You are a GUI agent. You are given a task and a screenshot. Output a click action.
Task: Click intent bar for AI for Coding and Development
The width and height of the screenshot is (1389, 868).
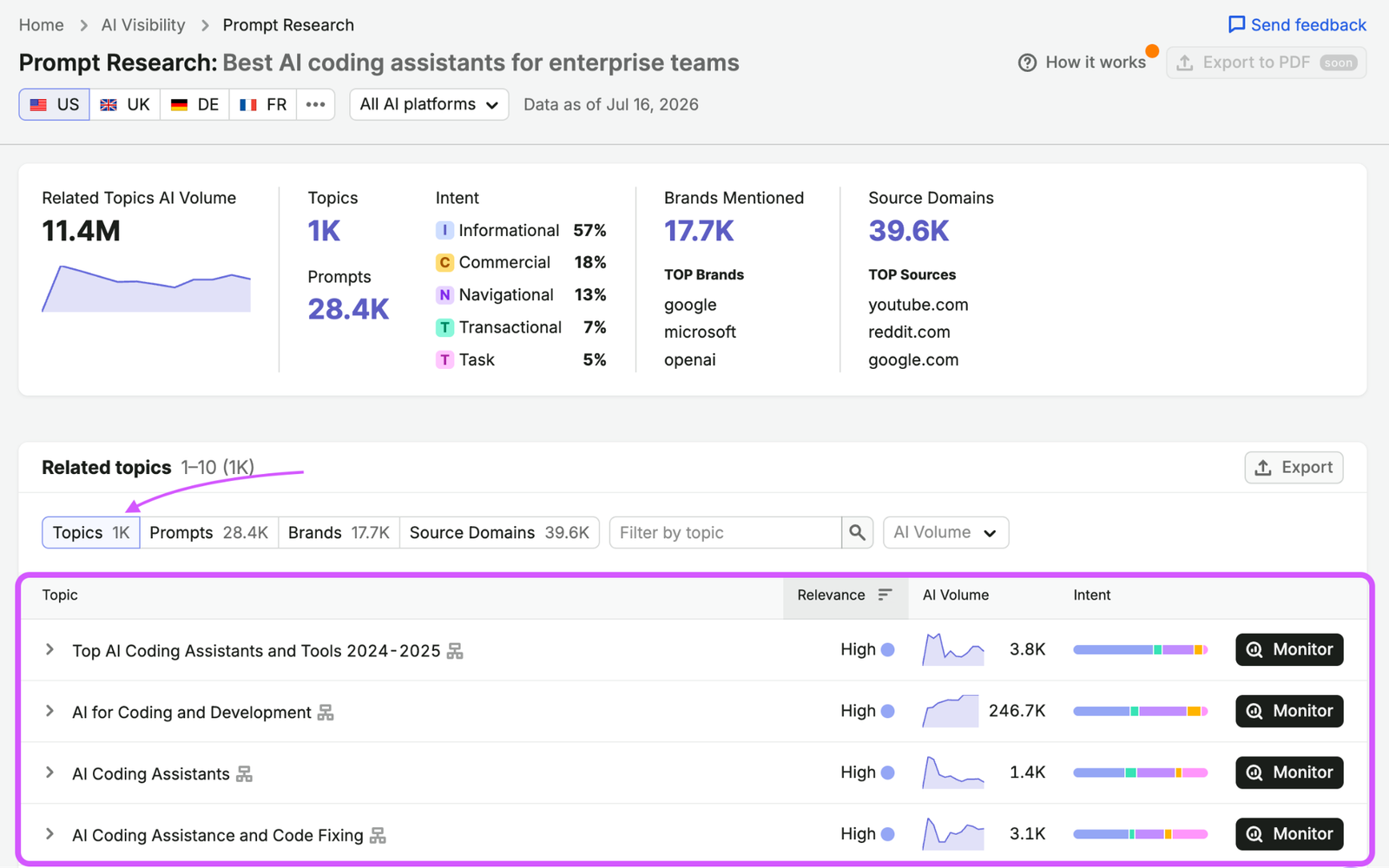pyautogui.click(x=1141, y=711)
